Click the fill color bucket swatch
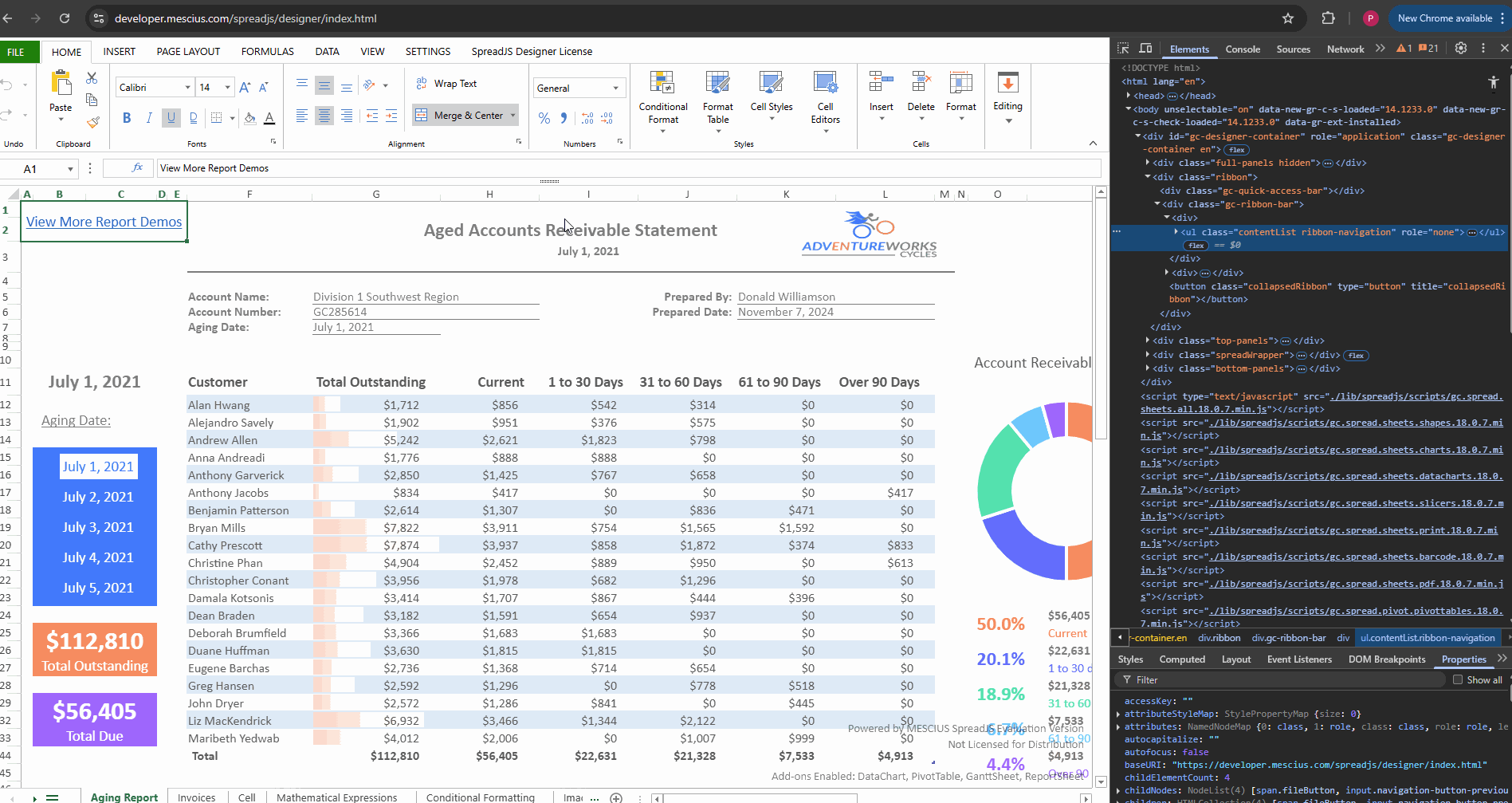Viewport: 1512px width, 803px height. pos(250,118)
